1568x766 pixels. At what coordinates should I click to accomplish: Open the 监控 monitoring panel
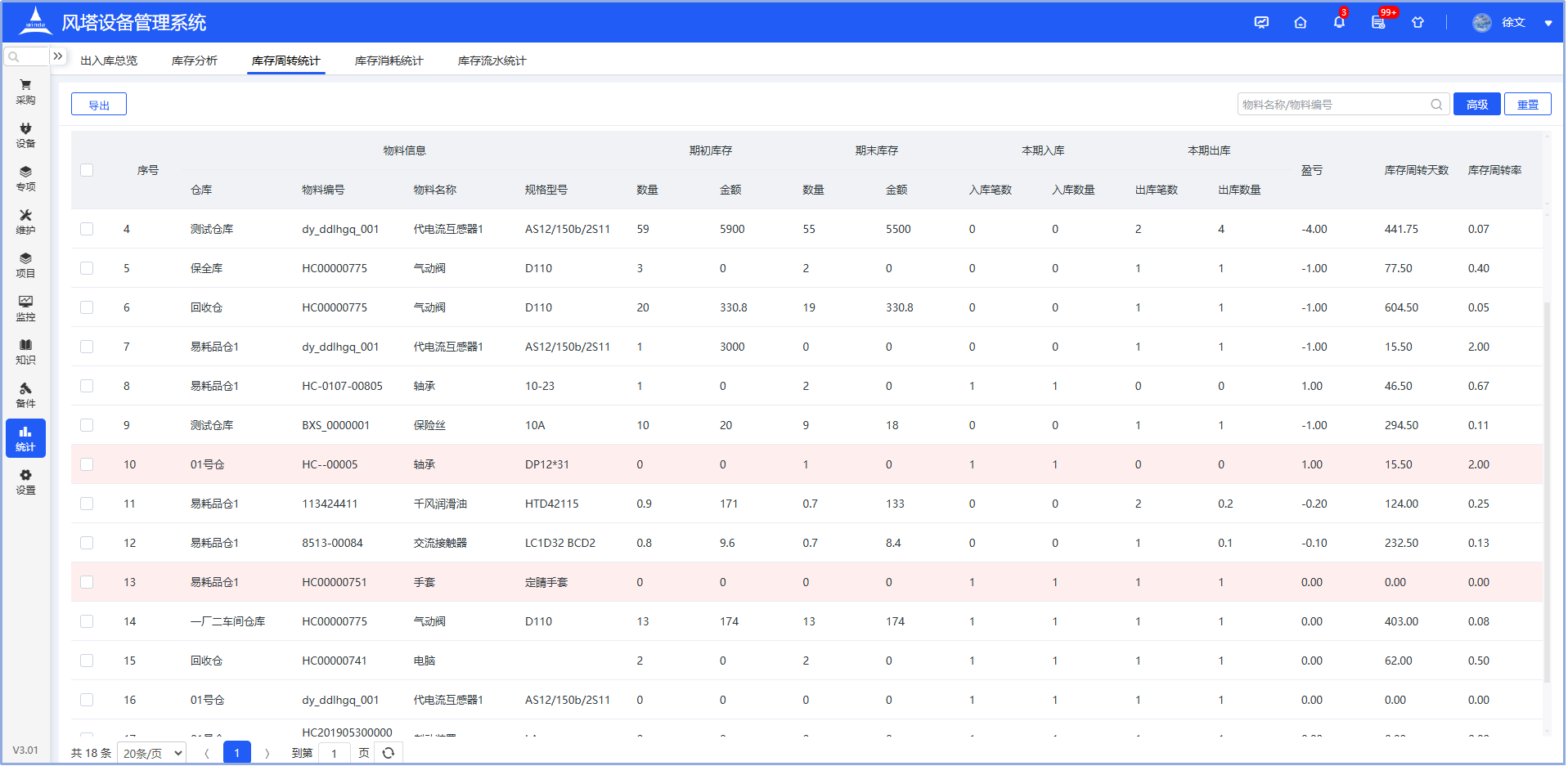(x=25, y=308)
